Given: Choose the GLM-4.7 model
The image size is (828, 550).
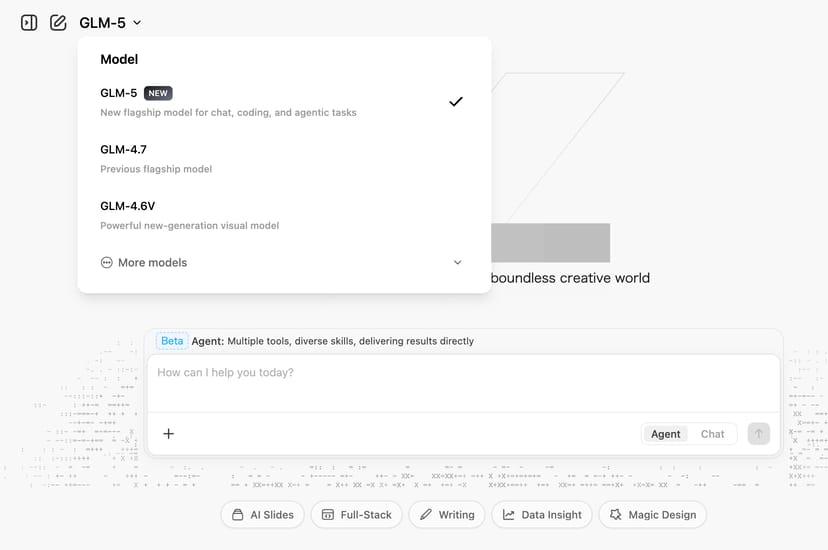Looking at the screenshot, I should tap(284, 158).
